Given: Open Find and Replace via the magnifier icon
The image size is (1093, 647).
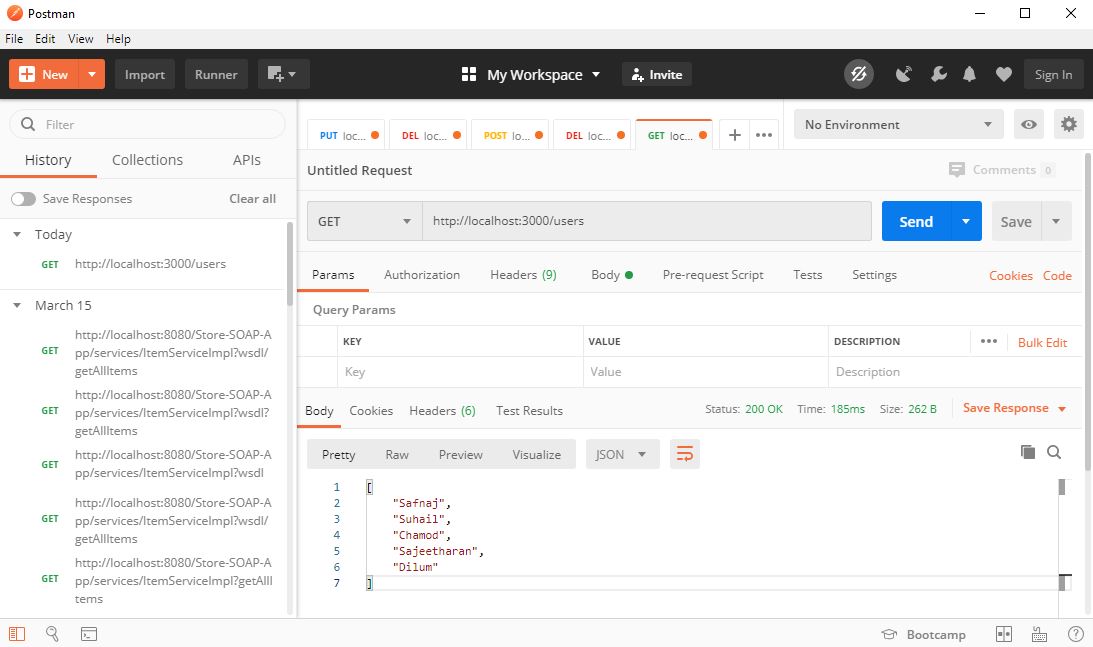Looking at the screenshot, I should pos(52,633).
